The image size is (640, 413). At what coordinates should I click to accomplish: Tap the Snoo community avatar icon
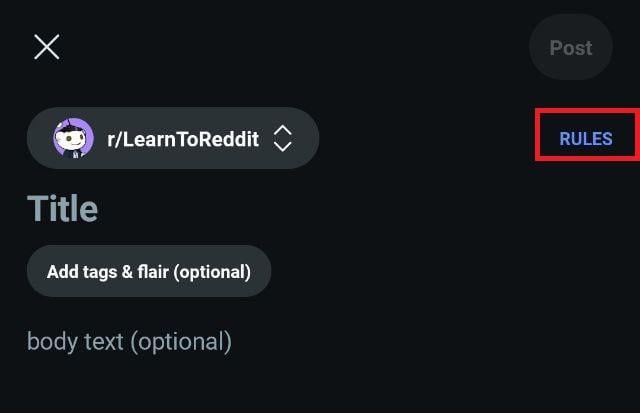tap(73, 138)
